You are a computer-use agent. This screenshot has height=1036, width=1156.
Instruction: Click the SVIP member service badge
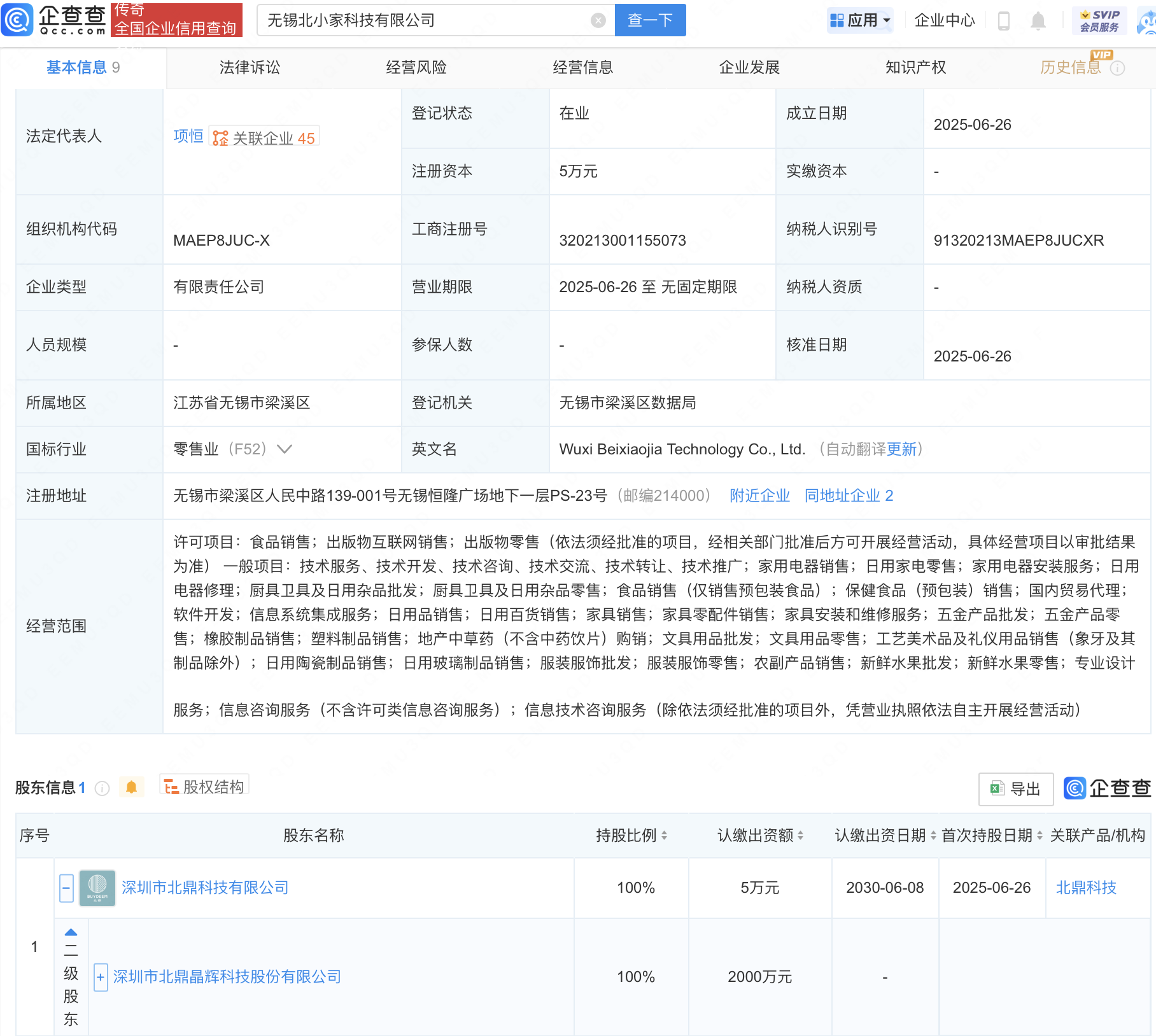coord(1099,20)
